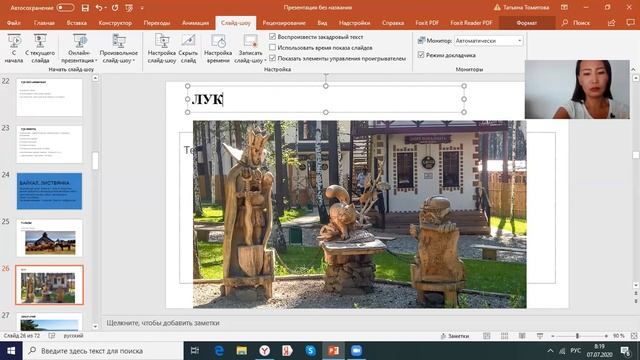This screenshot has height=360, width=640.
Task: Open Skype from taskbar
Action: (x=311, y=351)
